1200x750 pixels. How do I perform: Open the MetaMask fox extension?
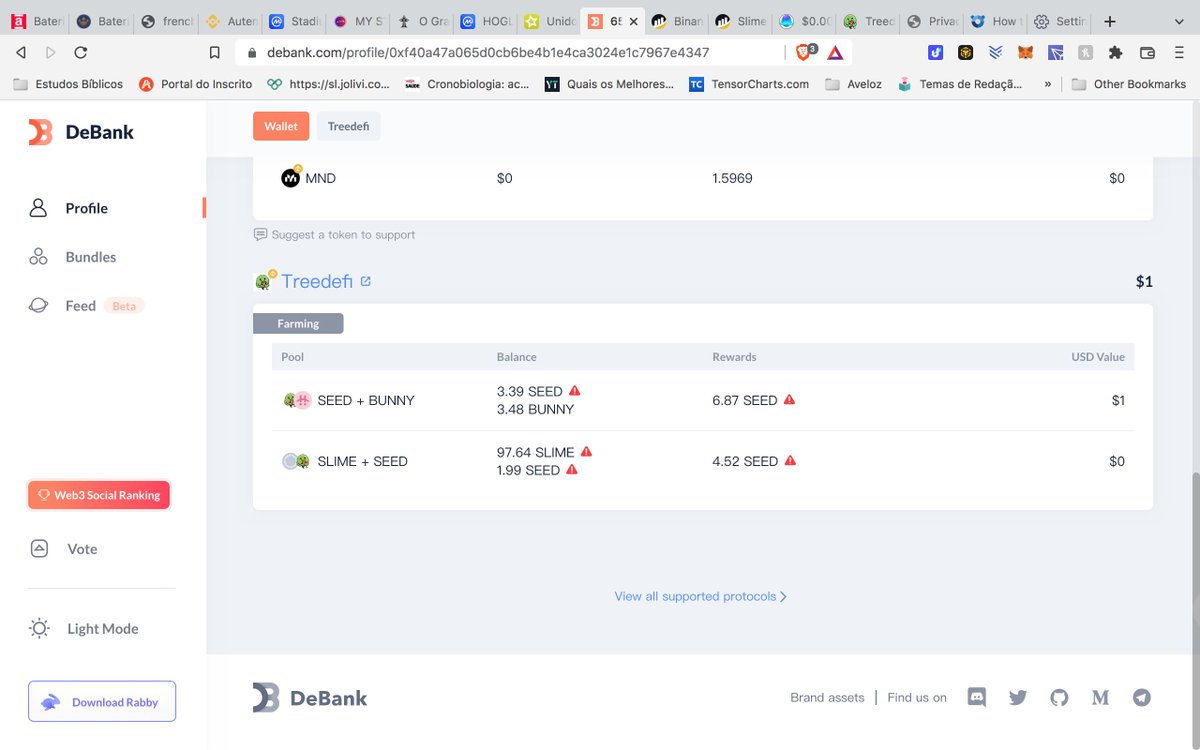coord(1025,52)
